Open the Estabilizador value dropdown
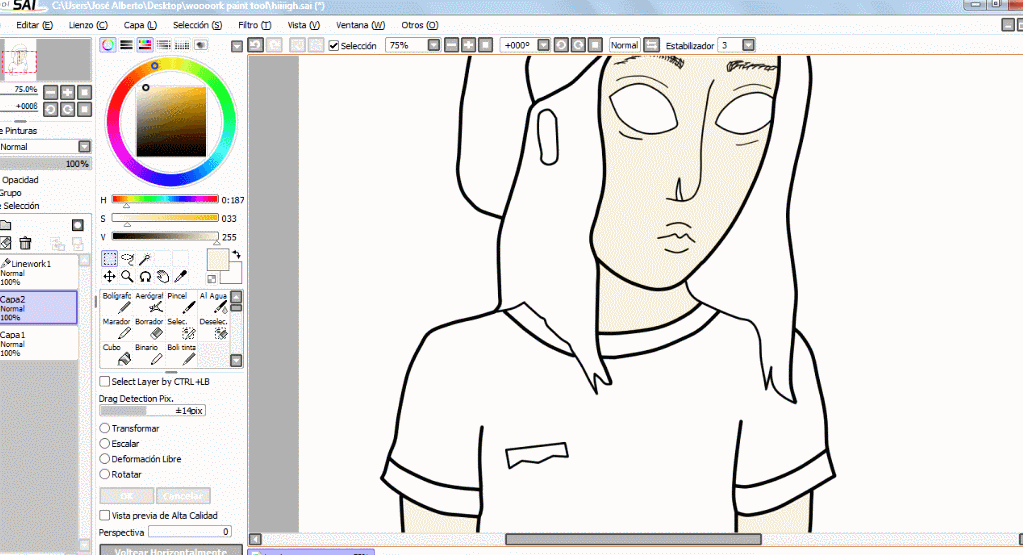 [x=748, y=45]
